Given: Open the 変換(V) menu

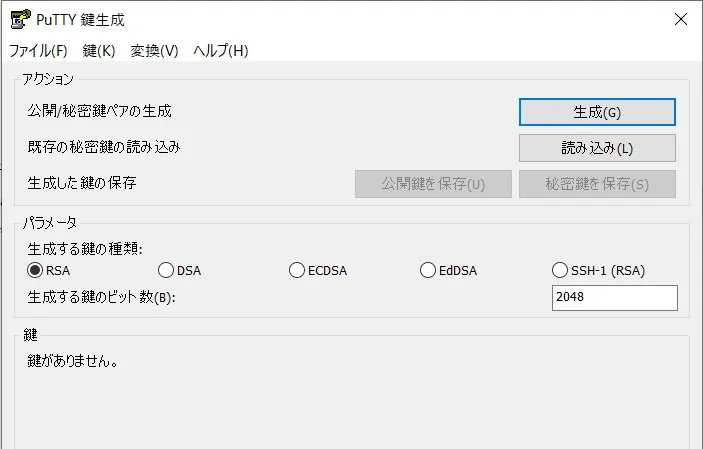Looking at the screenshot, I should (154, 51).
